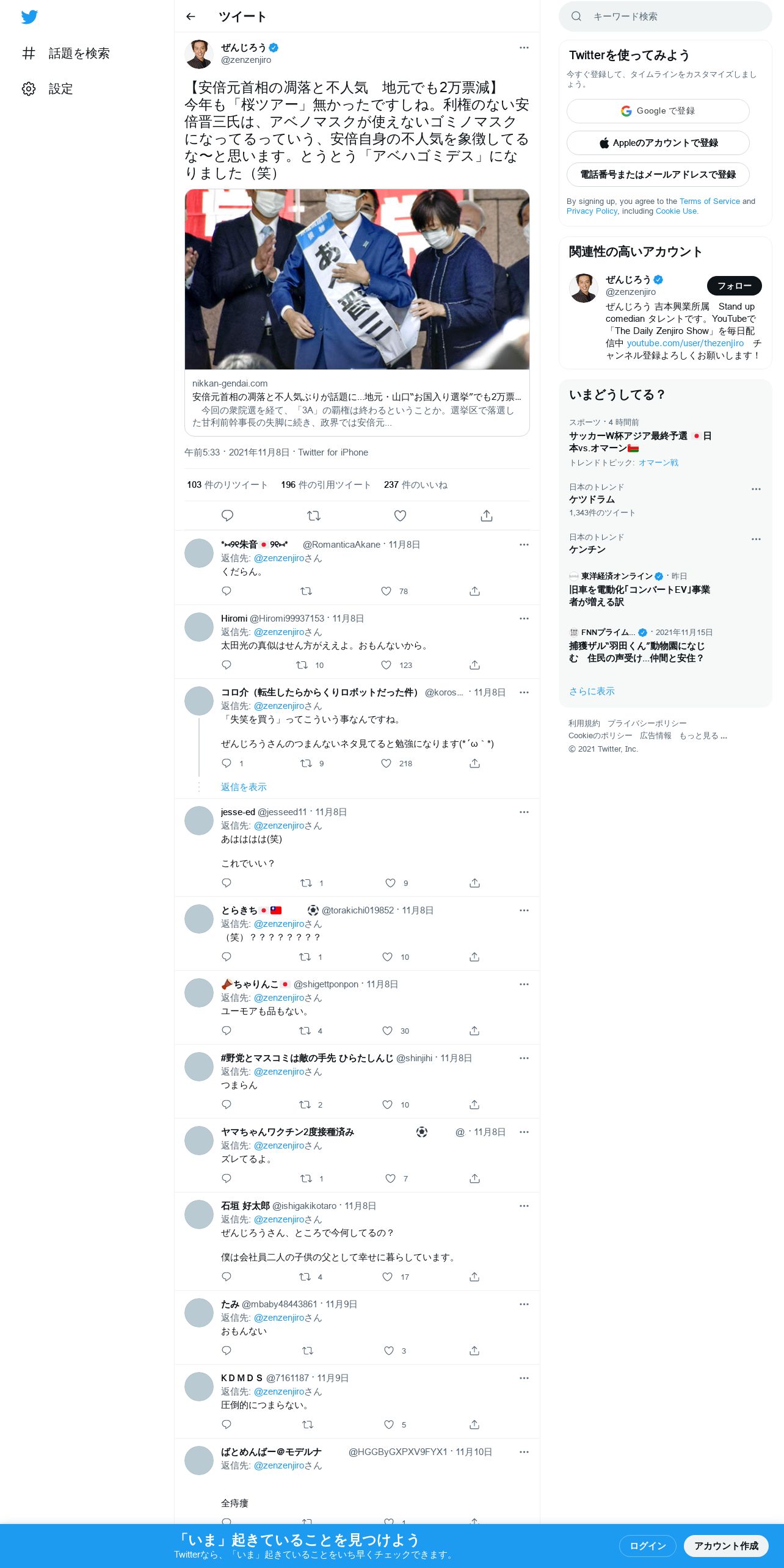Expand hidden replies with 返信を表示
Viewport: 784px width, 1568px height.
pos(244,787)
